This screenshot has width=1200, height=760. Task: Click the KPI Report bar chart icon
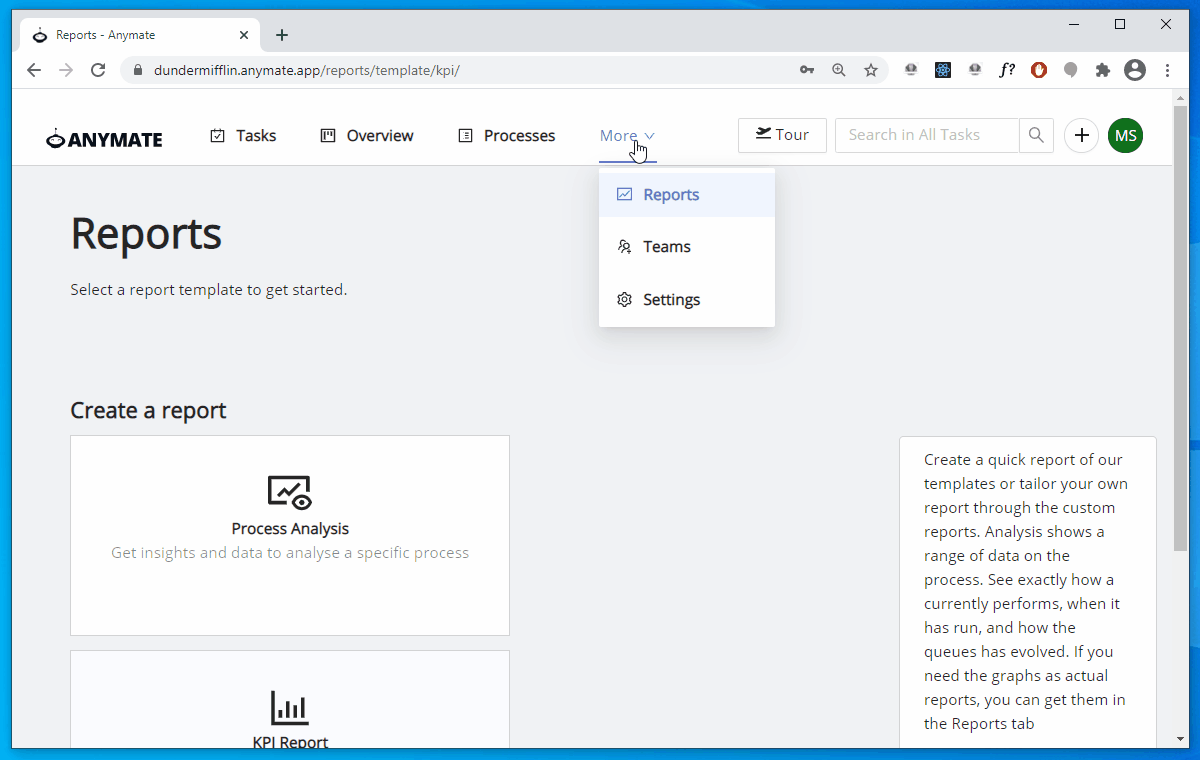point(290,708)
